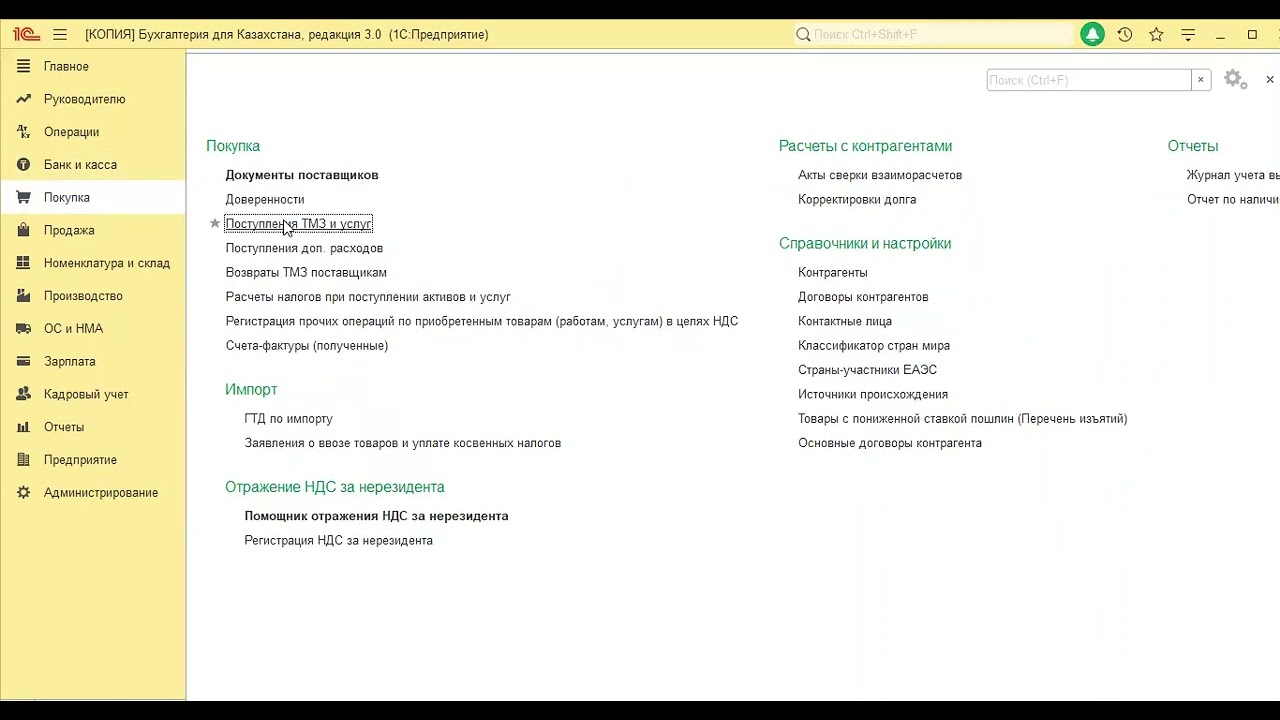Open Продажа section

click(x=69, y=230)
